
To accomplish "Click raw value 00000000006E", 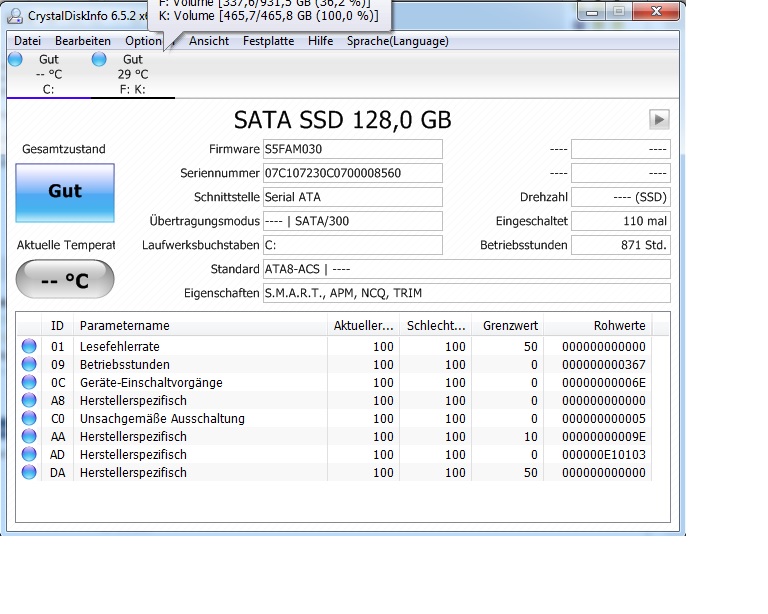I will [603, 383].
